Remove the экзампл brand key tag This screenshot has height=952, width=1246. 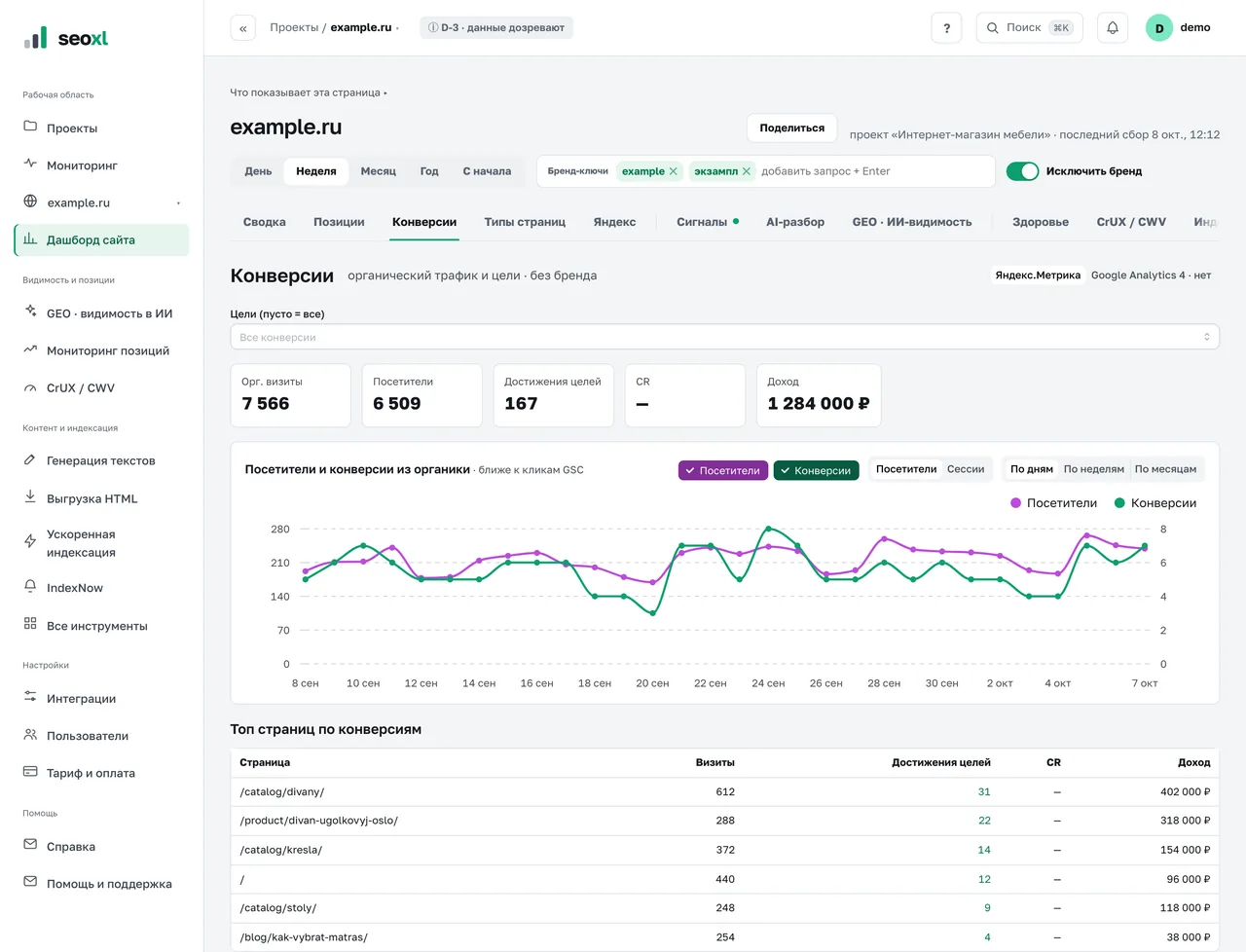point(747,171)
